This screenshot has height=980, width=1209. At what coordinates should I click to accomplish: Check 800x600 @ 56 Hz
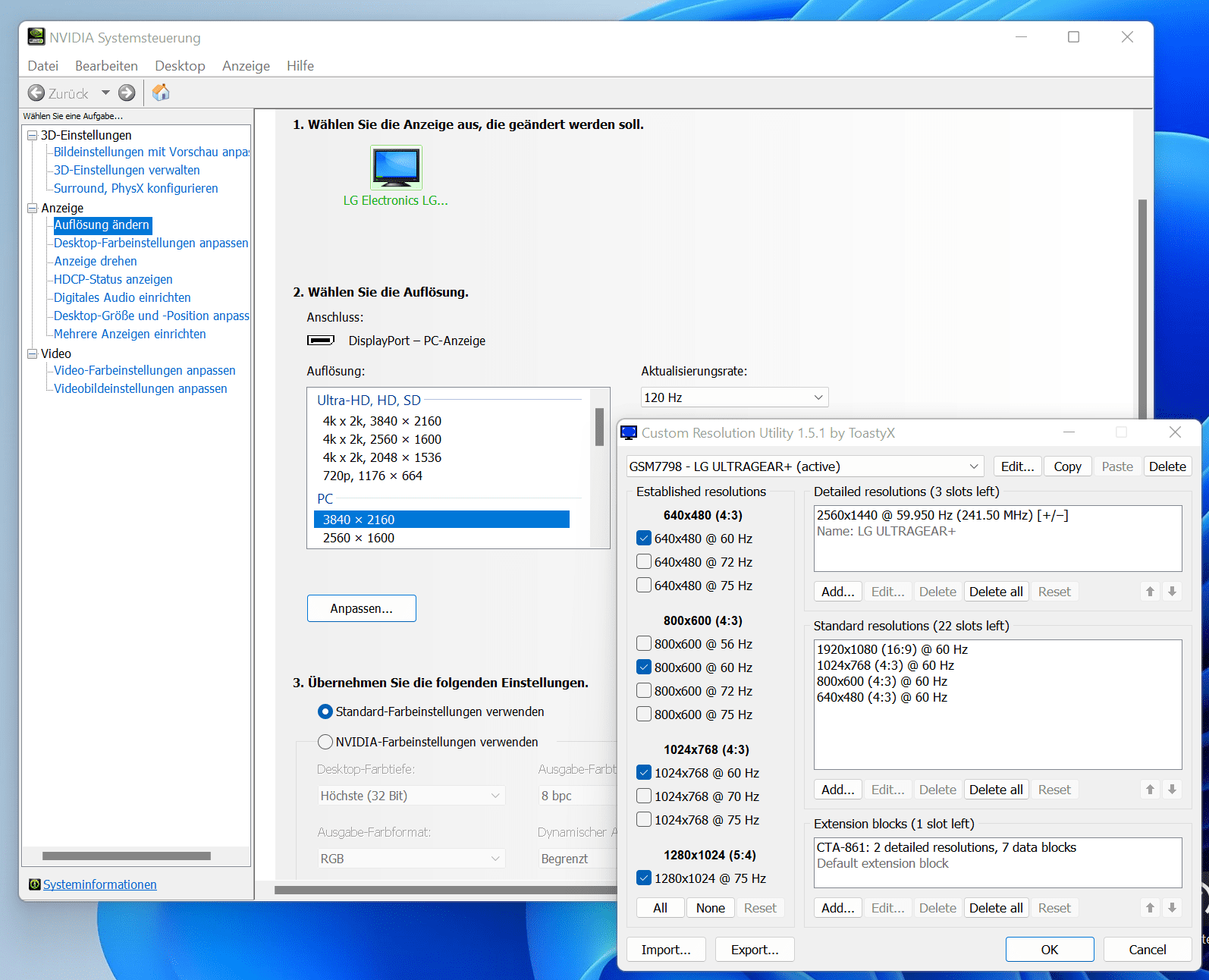point(644,644)
